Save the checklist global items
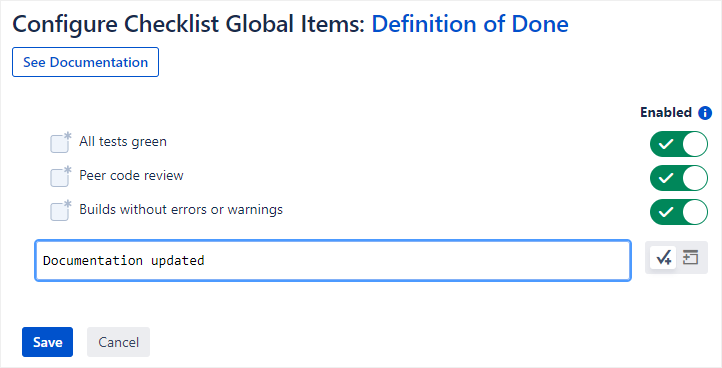The width and height of the screenshot is (722, 368). (x=47, y=342)
